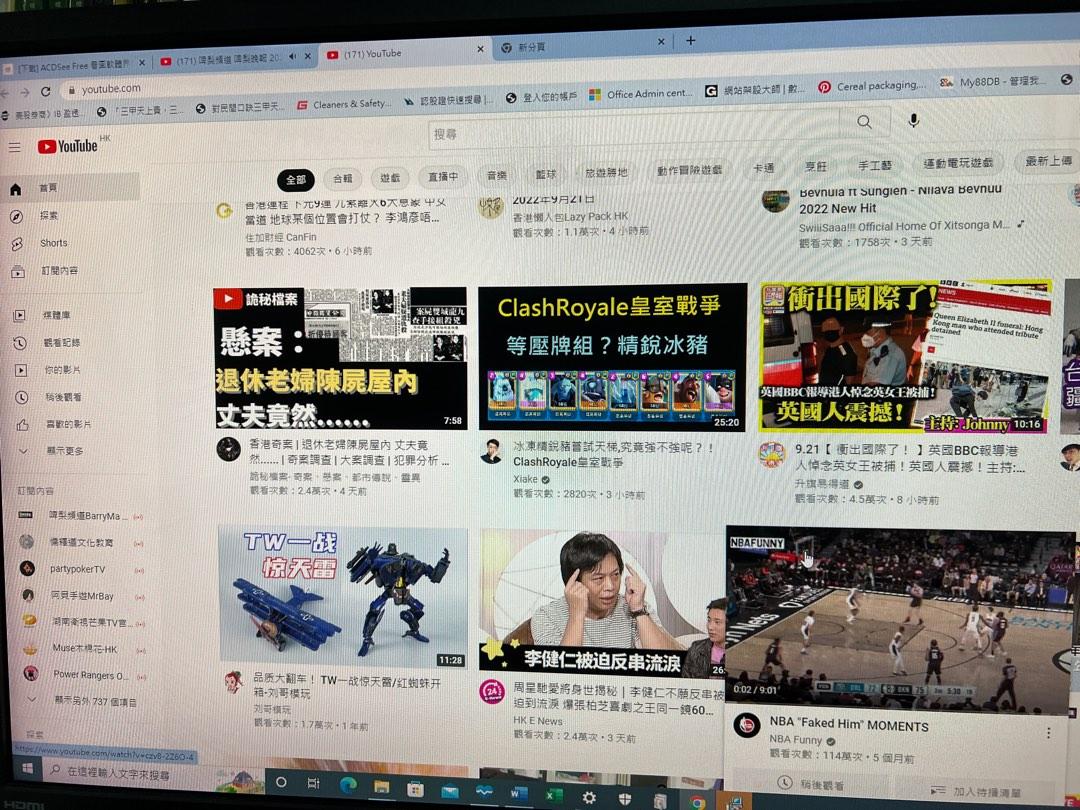Open the TW一战惊天雷 toy video thumbnail
Viewport: 1080px width, 810px height.
[x=343, y=598]
